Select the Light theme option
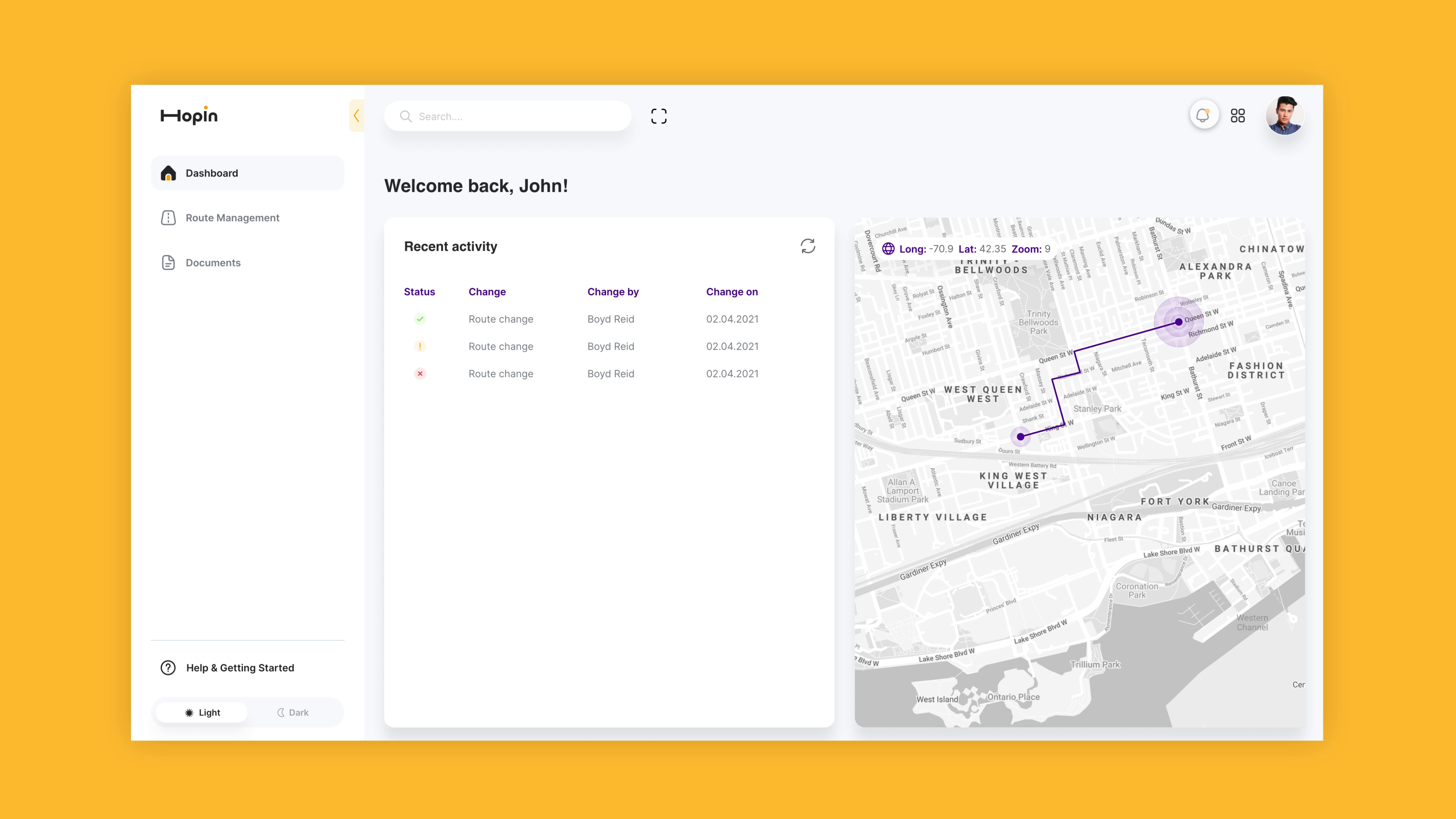Screen dimensions: 1456x819 coord(201,712)
